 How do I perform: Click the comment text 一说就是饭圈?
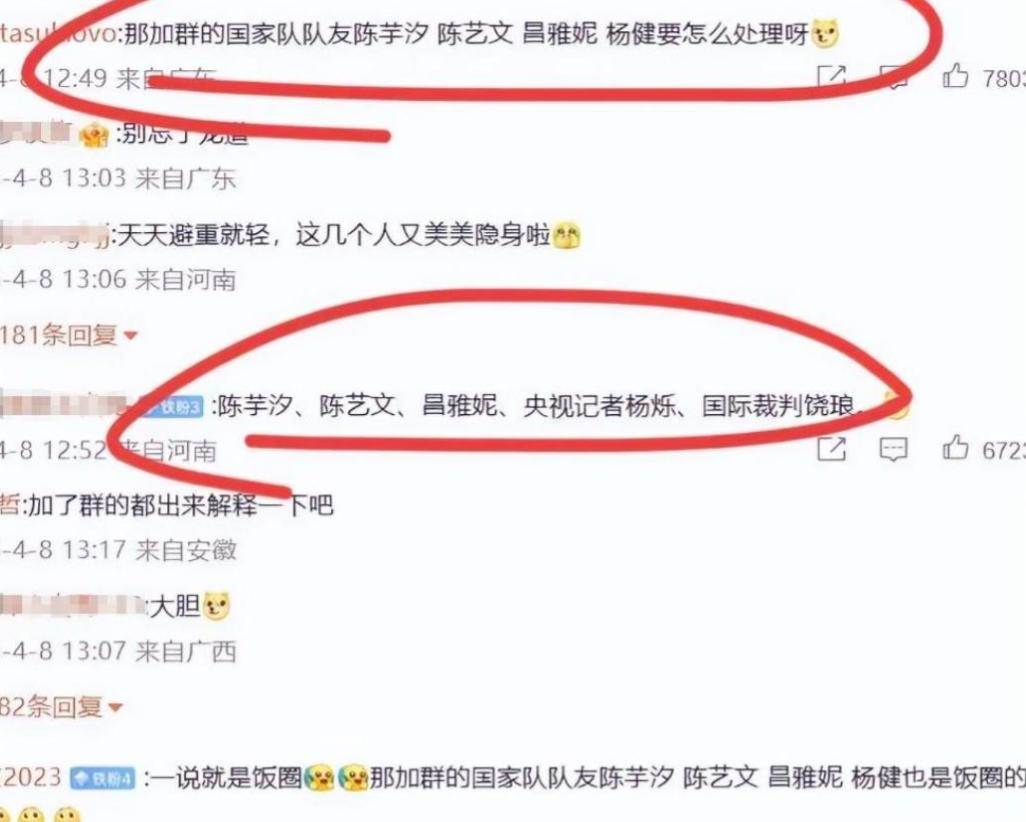225,777
